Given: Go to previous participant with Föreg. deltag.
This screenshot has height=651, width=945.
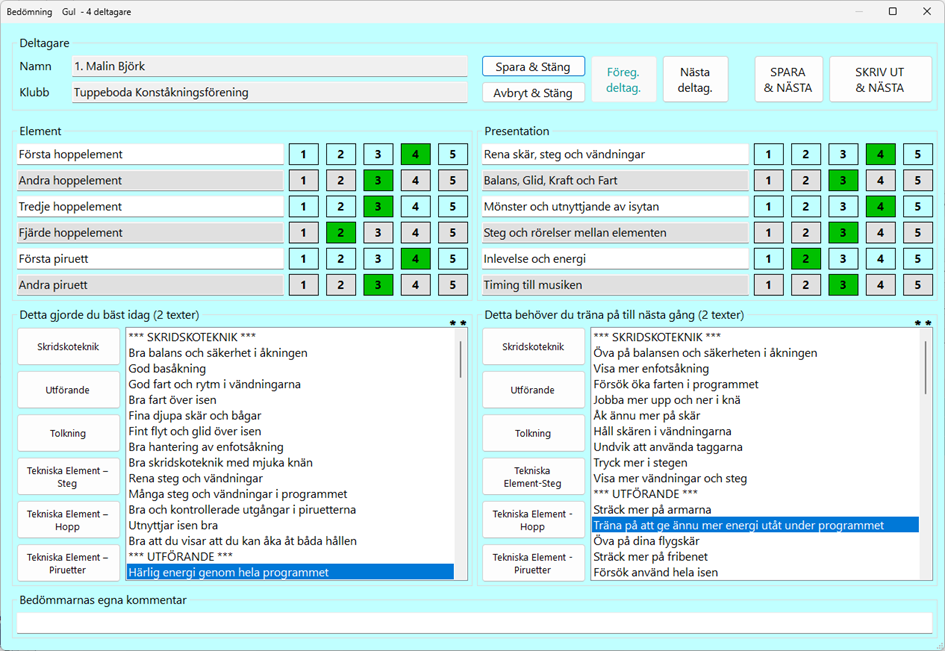Looking at the screenshot, I should [623, 80].
